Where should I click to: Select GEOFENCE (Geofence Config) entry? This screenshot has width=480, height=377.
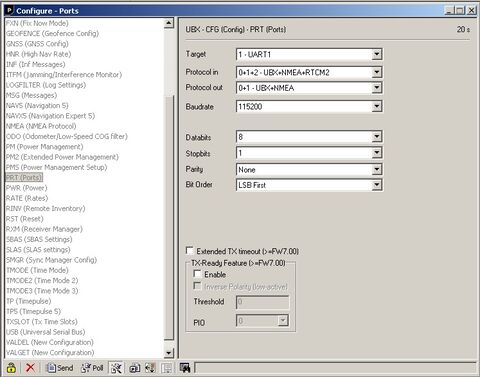click(52, 34)
